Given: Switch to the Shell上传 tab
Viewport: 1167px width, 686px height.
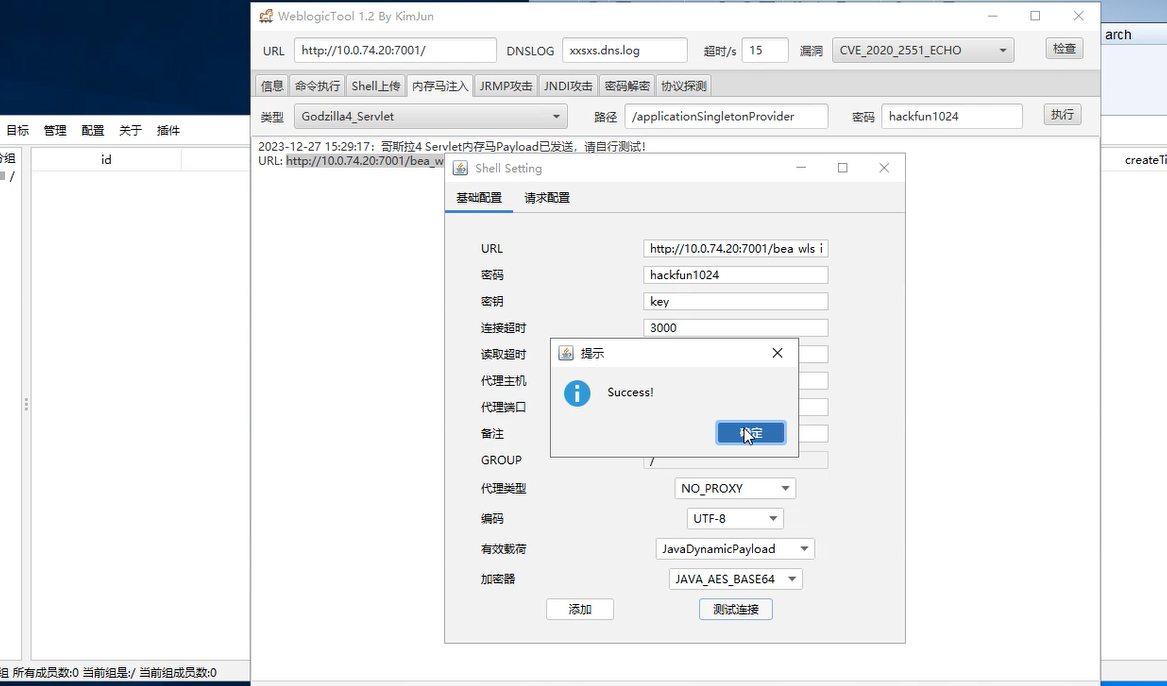Looking at the screenshot, I should click(x=376, y=86).
